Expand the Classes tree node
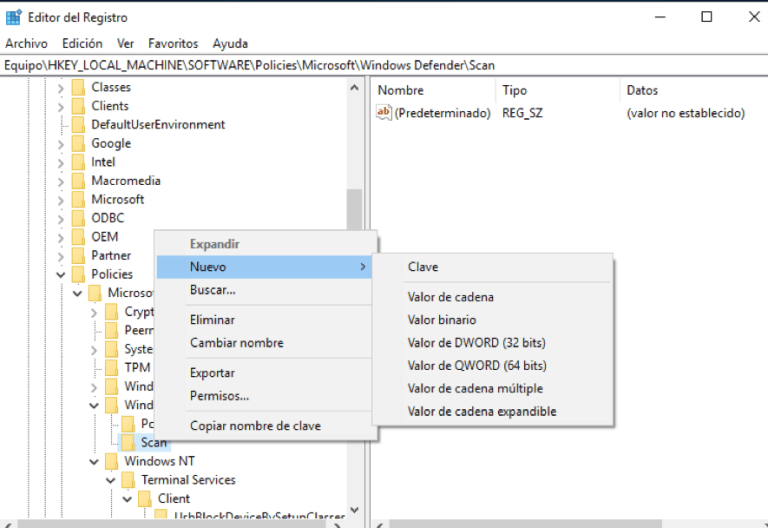The width and height of the screenshot is (768, 528). [61, 88]
